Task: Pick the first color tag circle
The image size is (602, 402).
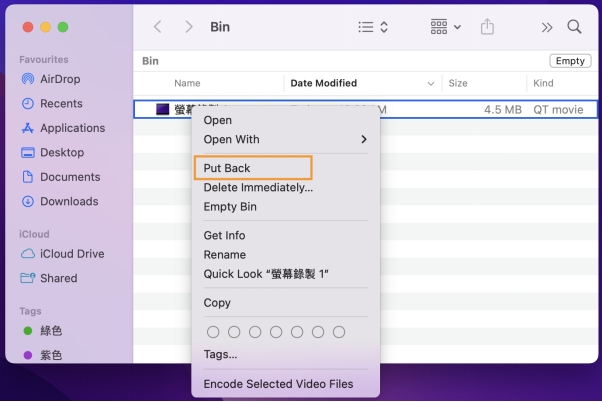Action: pyautogui.click(x=212, y=331)
